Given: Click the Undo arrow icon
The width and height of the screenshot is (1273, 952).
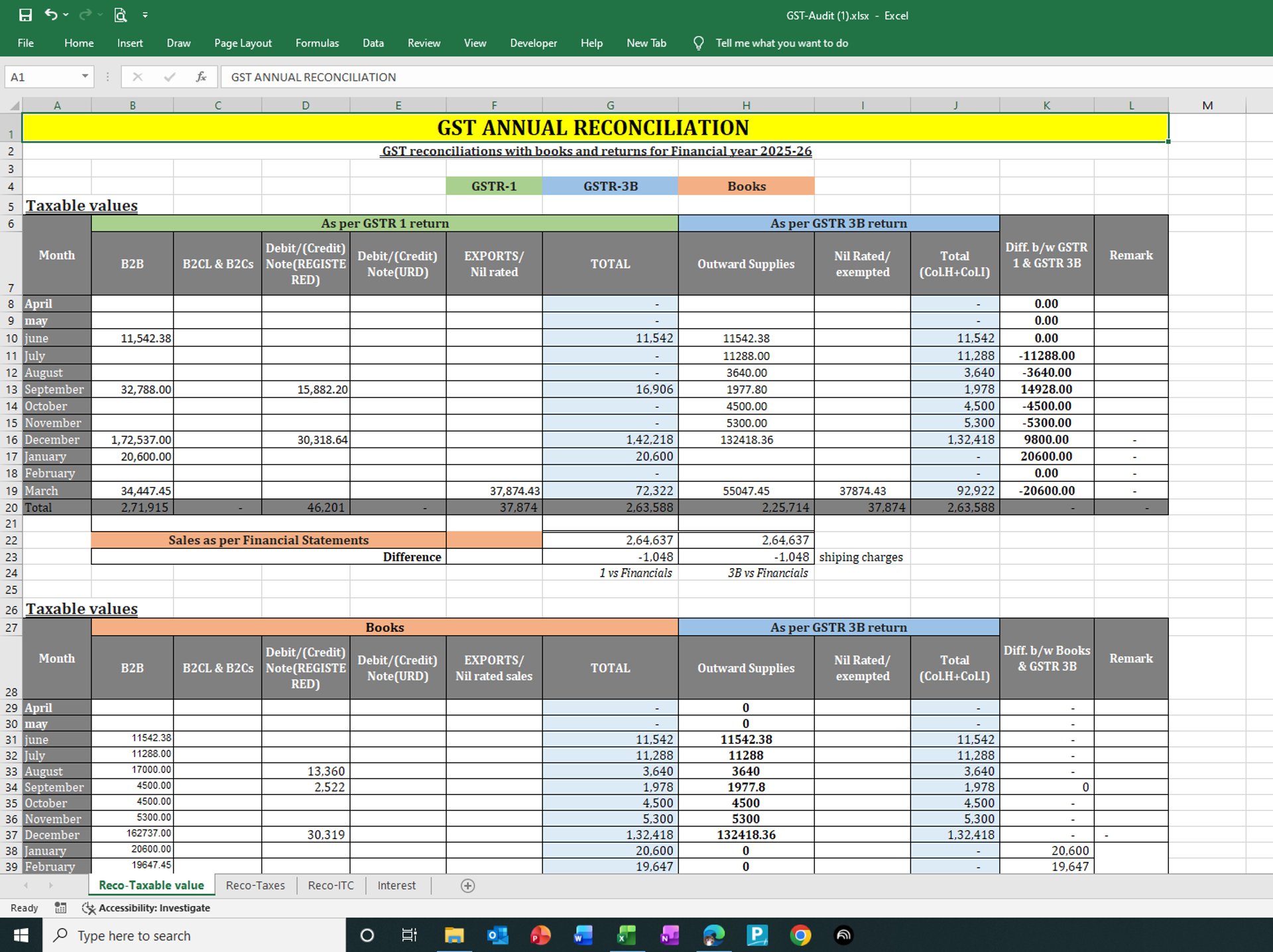Looking at the screenshot, I should pos(50,15).
